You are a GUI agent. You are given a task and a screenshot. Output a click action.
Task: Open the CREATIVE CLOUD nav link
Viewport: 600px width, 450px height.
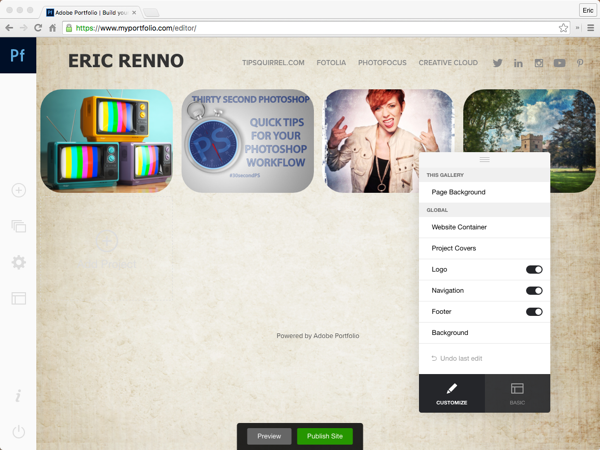448,63
